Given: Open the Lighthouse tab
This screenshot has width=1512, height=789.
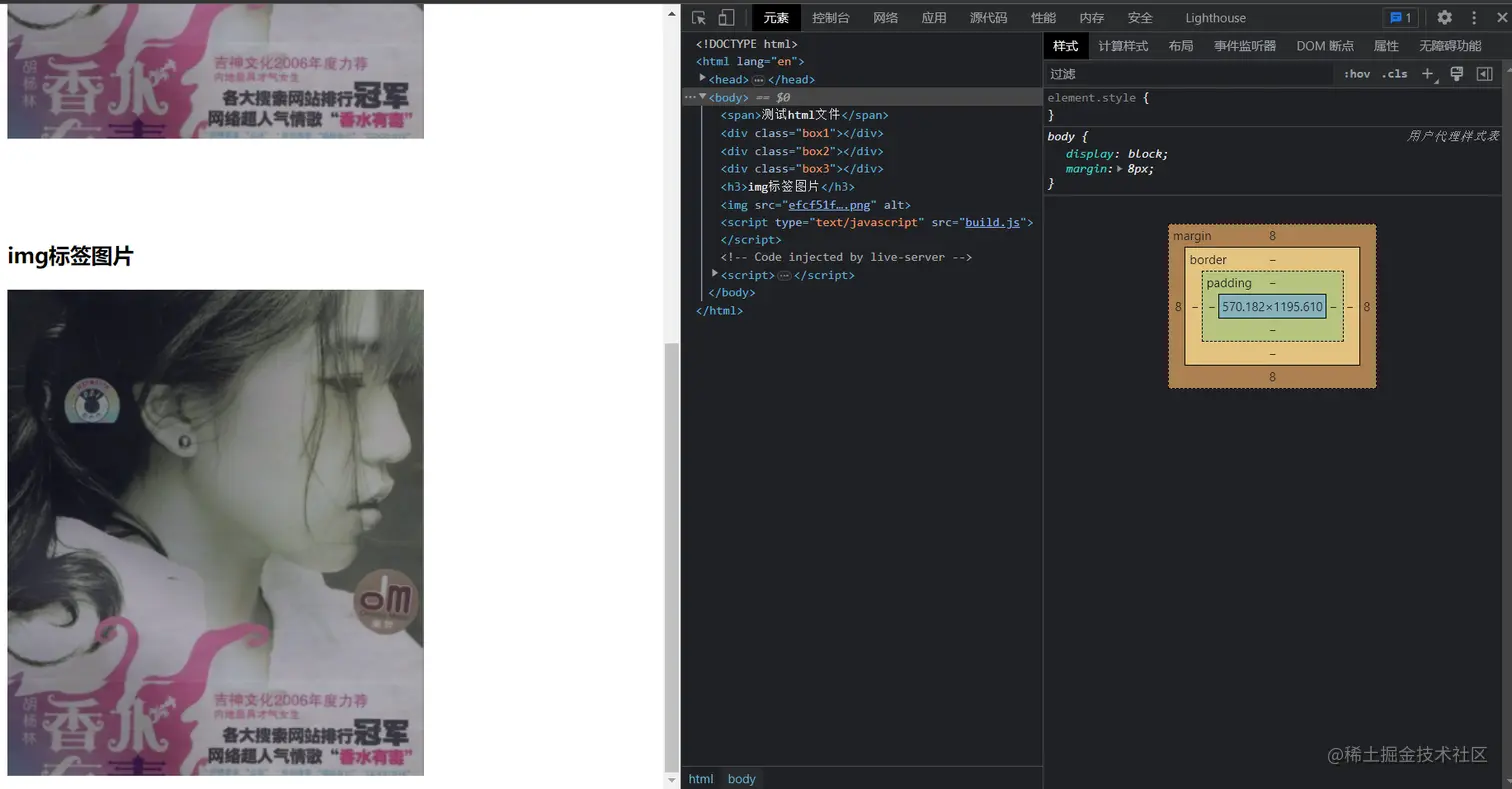Looking at the screenshot, I should point(1215,18).
